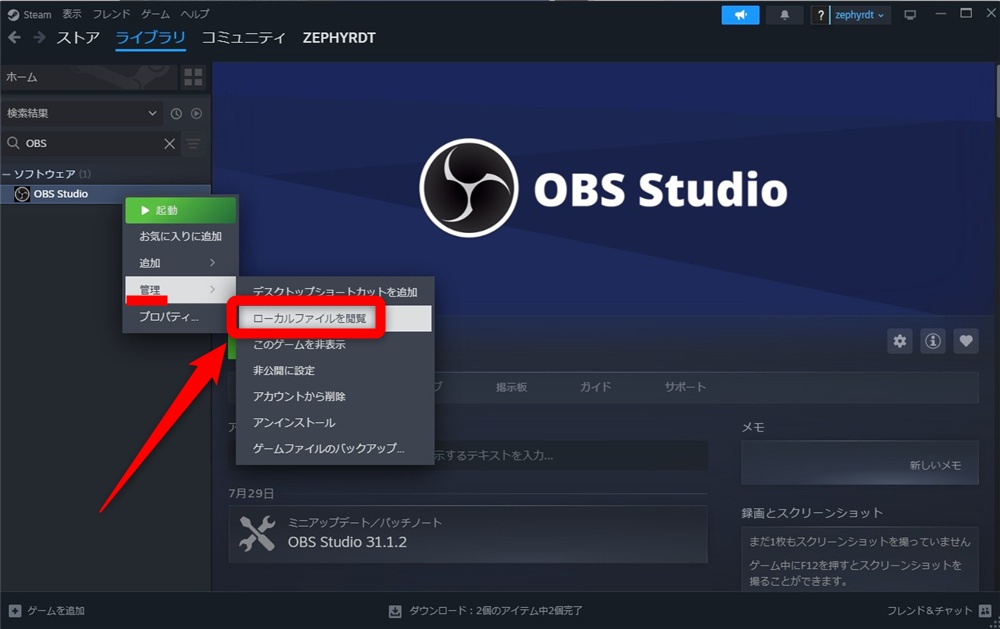Open the サポート tab

tap(685, 387)
